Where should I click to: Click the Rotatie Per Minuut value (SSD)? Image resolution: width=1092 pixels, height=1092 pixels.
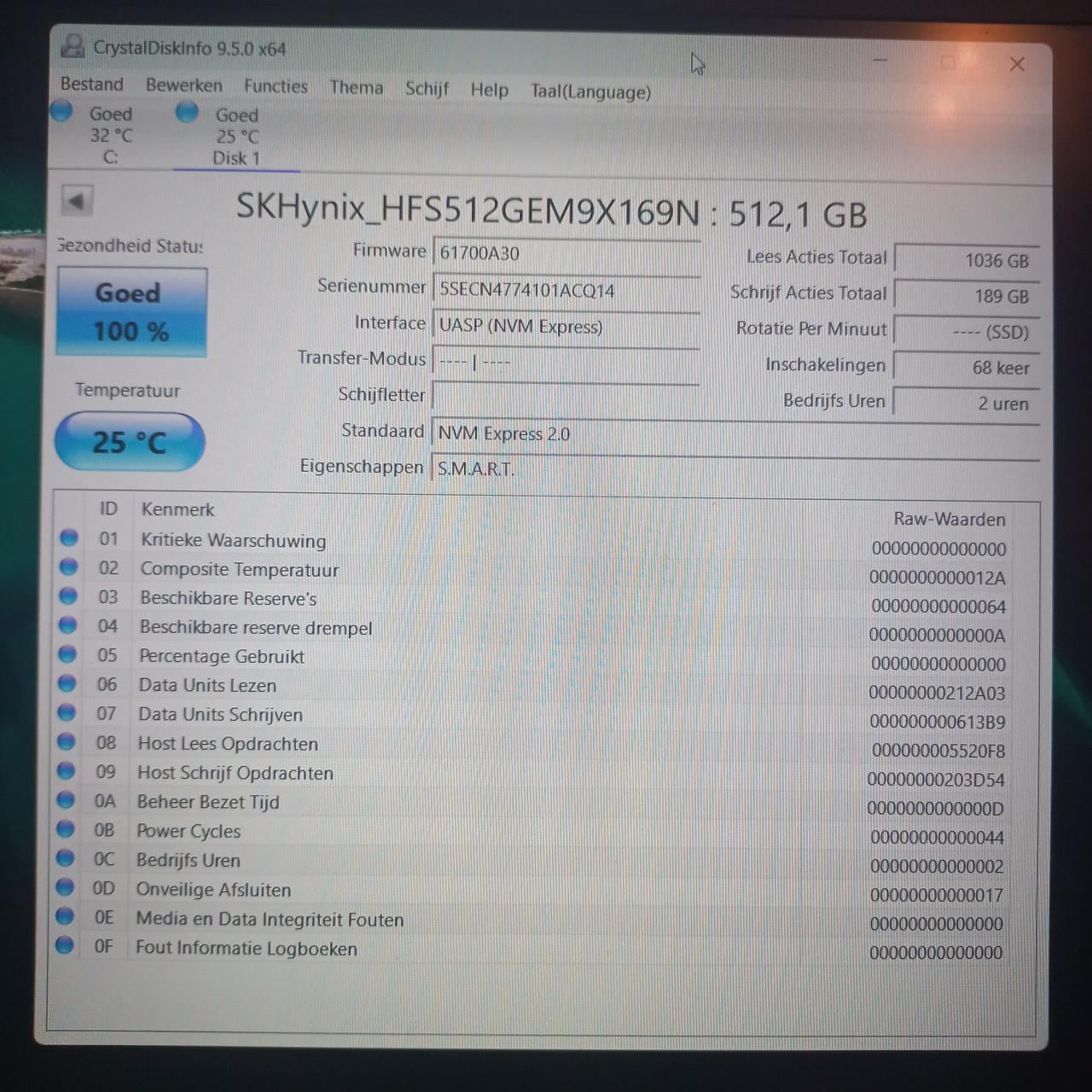tap(966, 332)
